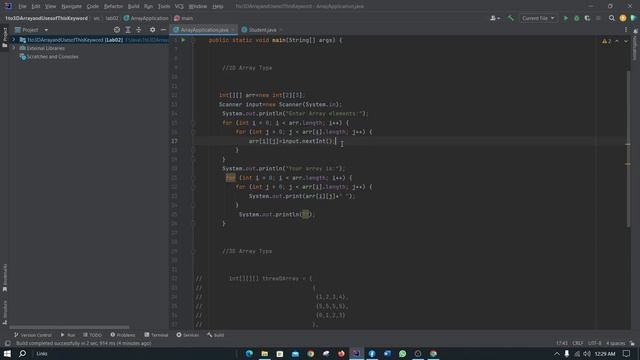Click the project name breadcrumb
Image resolution: width=640 pixels, height=360 pixels.
(46, 18)
